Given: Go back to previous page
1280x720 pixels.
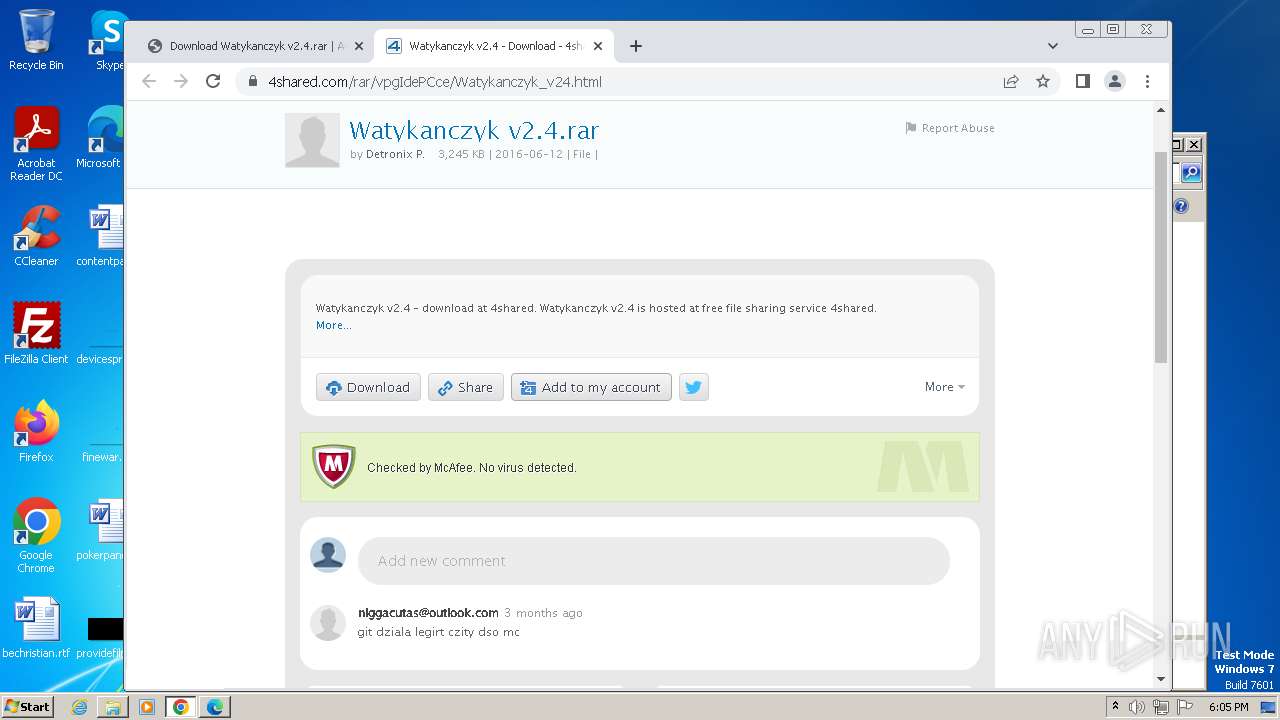Looking at the screenshot, I should coord(149,82).
